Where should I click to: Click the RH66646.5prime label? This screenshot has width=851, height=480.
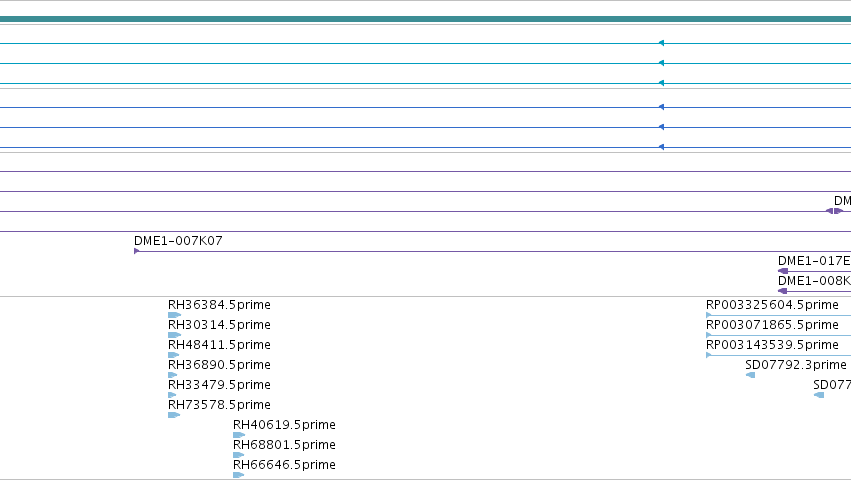pos(284,465)
